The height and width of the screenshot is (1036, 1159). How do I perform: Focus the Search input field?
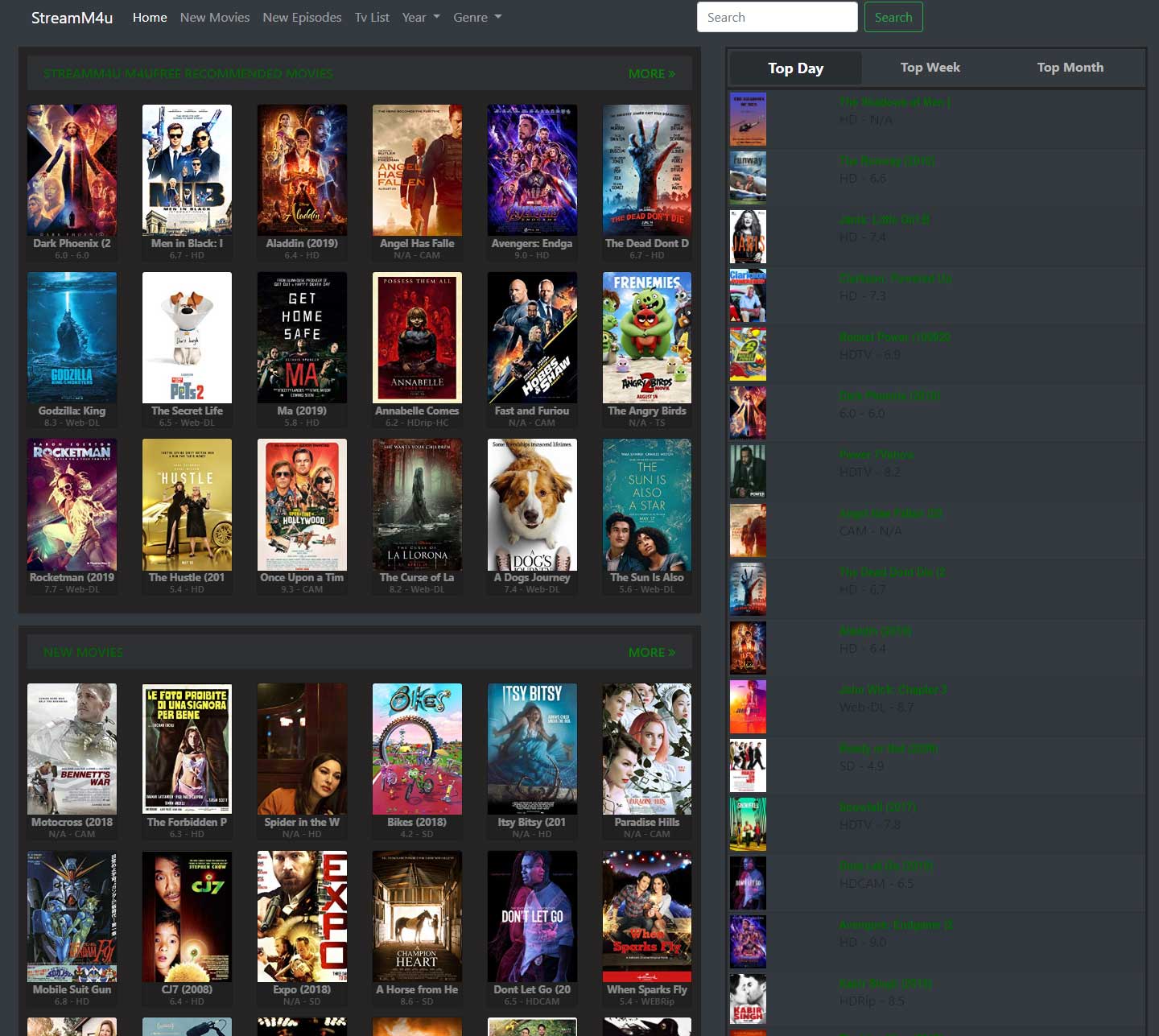pyautogui.click(x=777, y=17)
